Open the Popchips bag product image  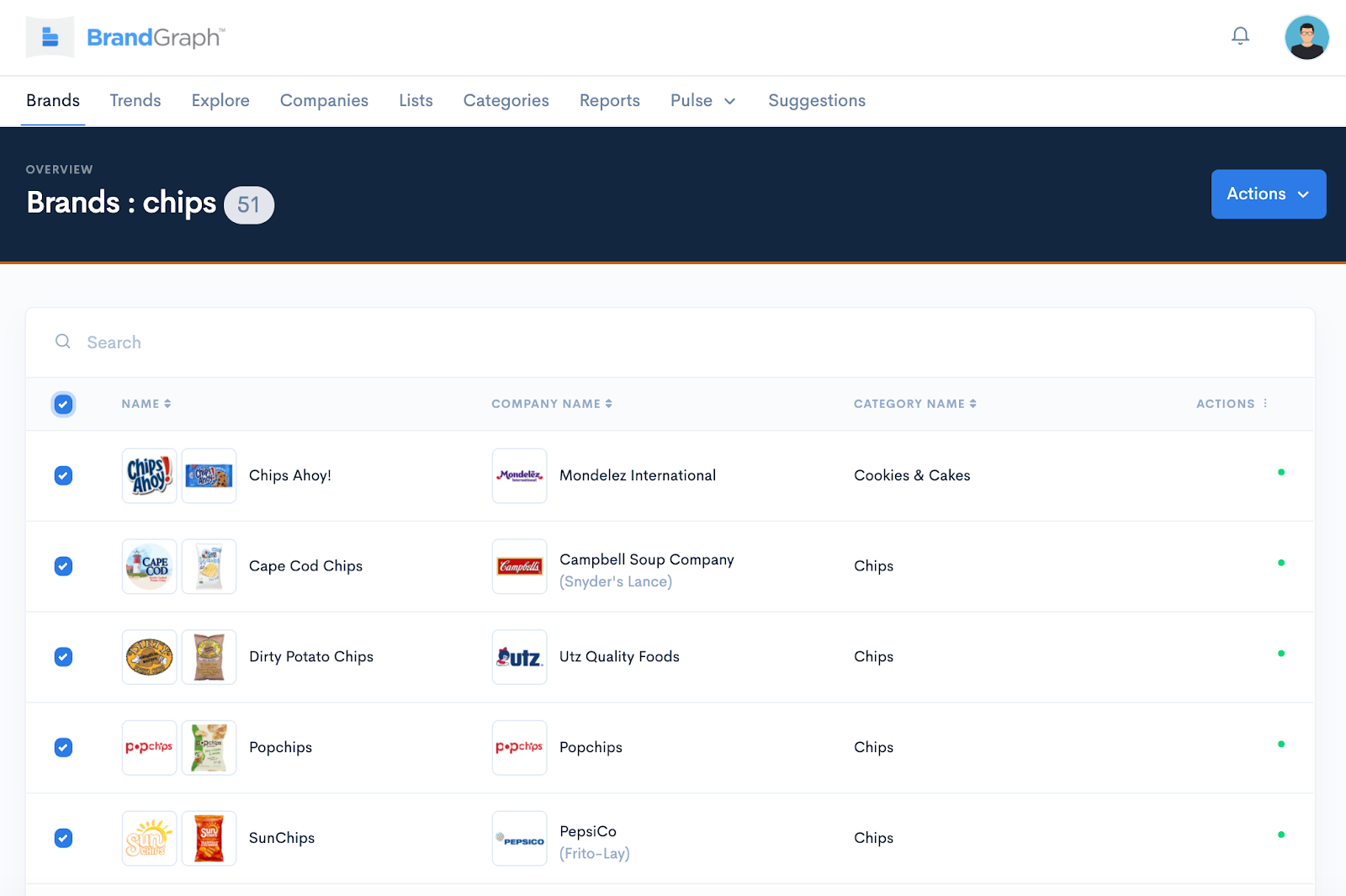pos(209,747)
